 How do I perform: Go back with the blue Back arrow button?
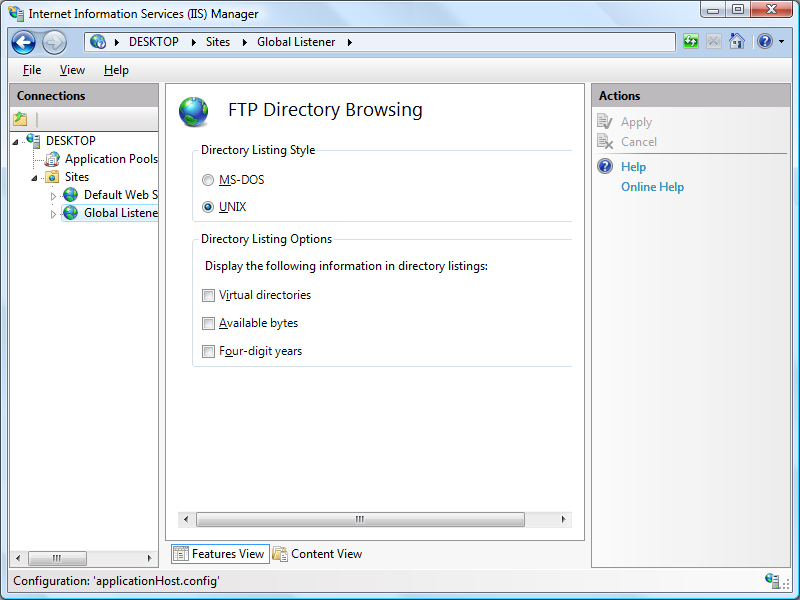pyautogui.click(x=23, y=42)
